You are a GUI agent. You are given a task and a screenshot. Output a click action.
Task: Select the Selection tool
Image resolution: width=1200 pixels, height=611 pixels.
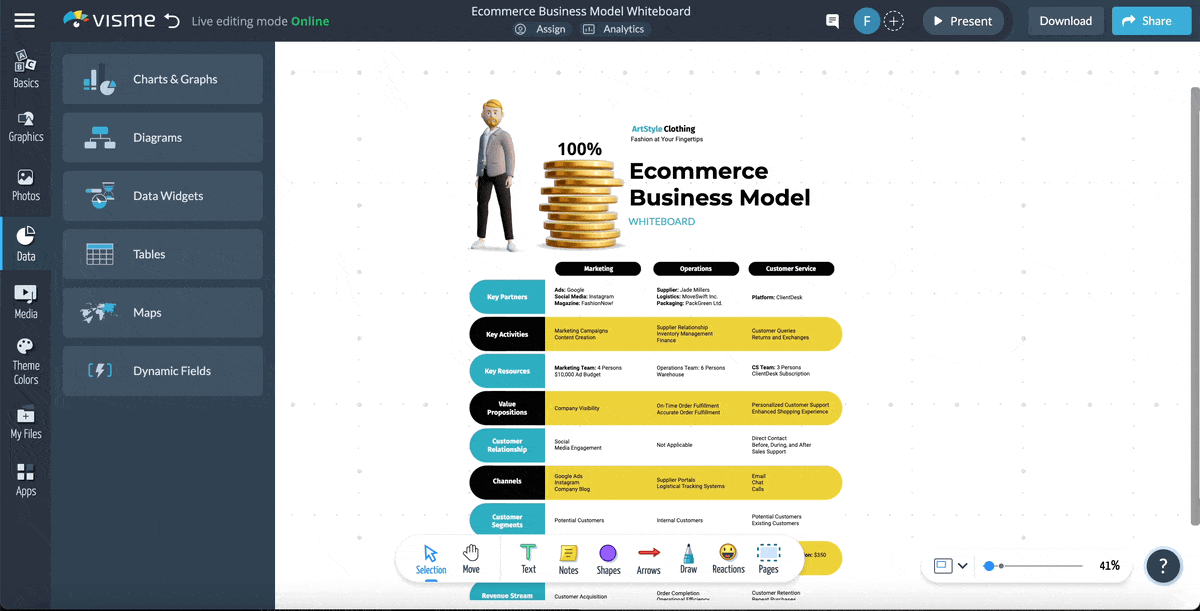[430, 558]
